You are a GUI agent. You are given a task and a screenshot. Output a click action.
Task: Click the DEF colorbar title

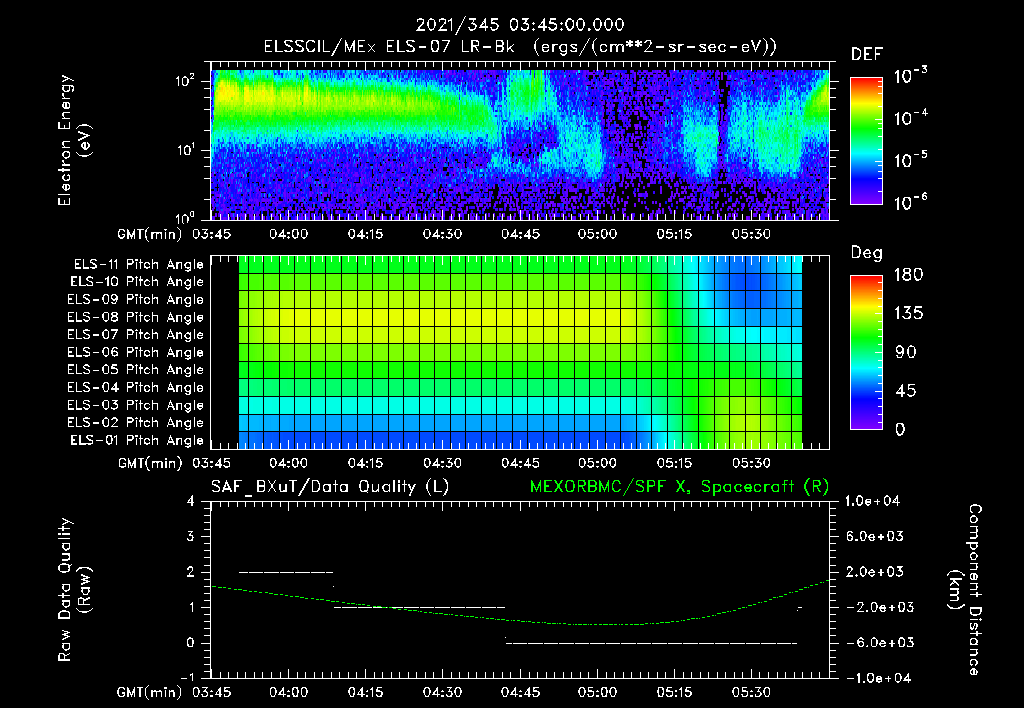tap(867, 55)
